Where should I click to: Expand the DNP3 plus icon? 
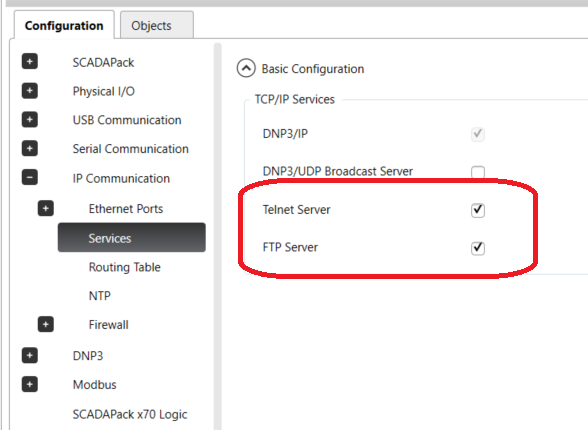[x=30, y=355]
